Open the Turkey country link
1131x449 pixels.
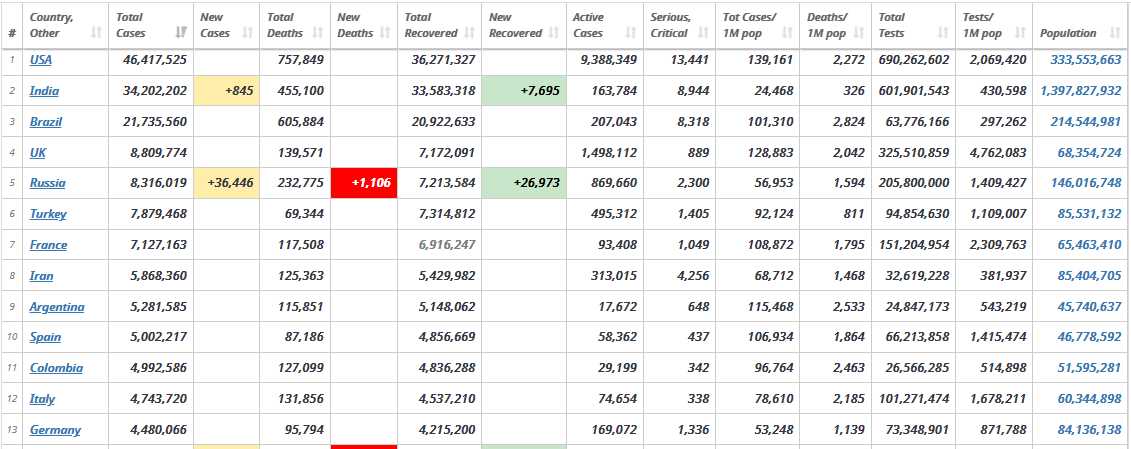pyautogui.click(x=48, y=214)
